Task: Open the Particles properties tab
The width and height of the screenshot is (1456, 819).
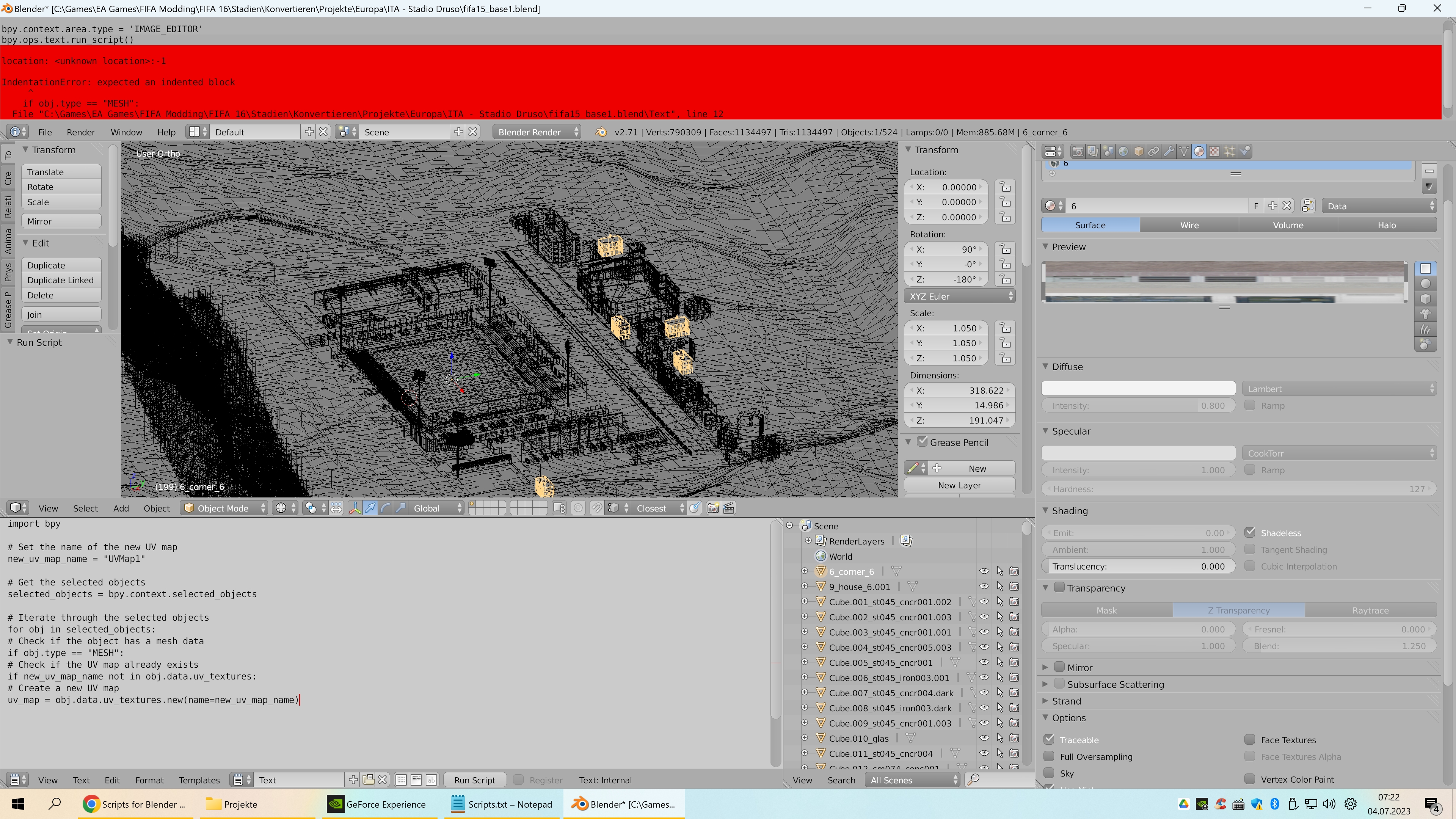Action: coord(1229,151)
